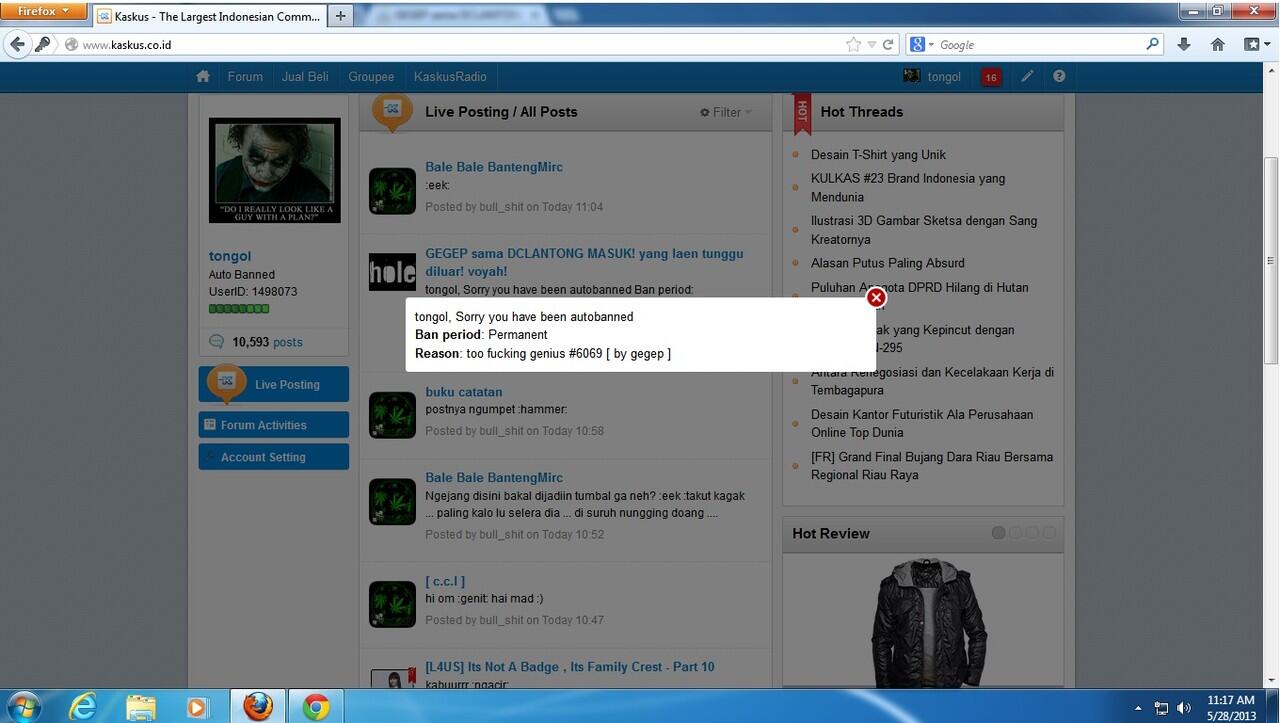Open the Groupee menu item
This screenshot has height=723, width=1280.
coord(371,77)
